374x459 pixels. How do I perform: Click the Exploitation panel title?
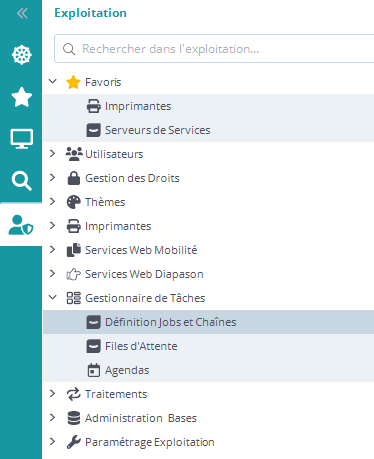click(91, 13)
